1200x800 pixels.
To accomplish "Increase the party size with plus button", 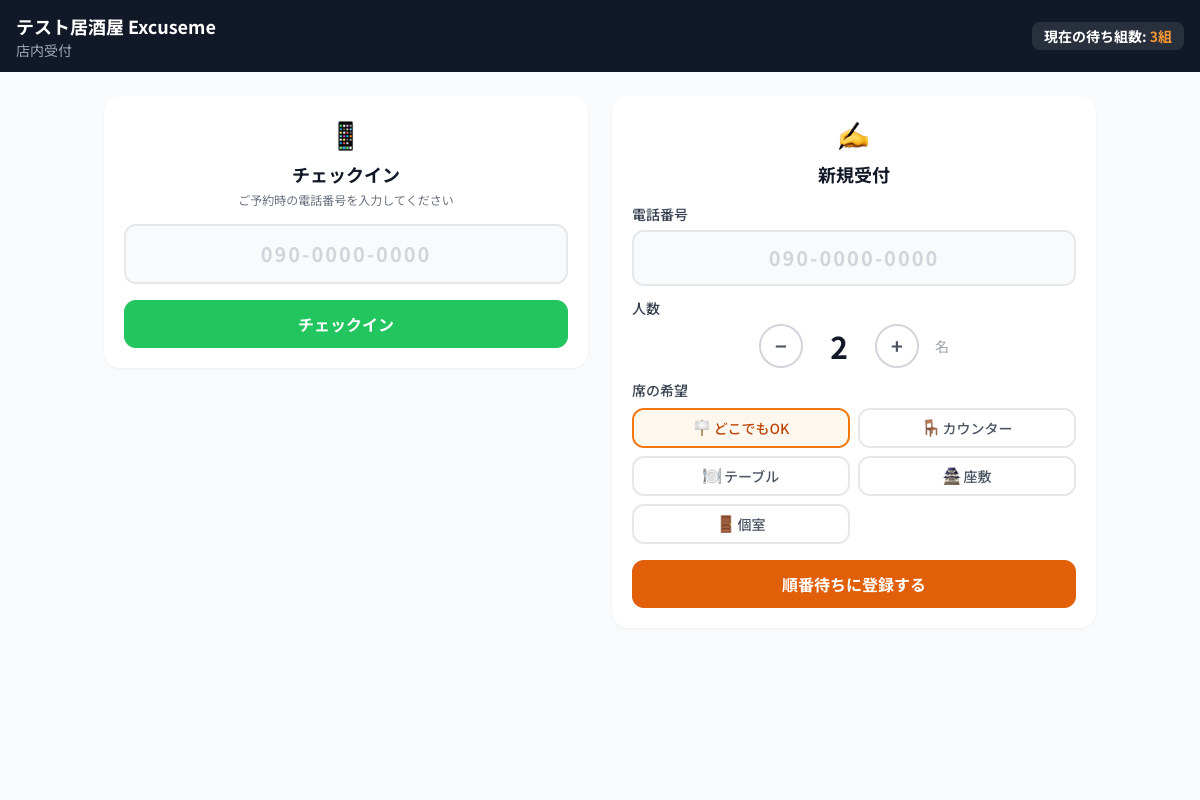I will click(897, 346).
